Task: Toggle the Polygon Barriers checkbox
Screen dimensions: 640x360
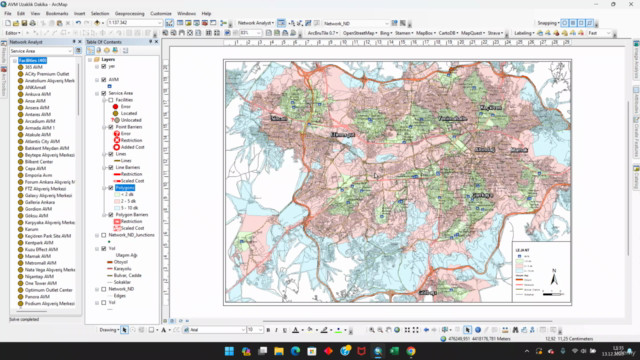Action: 111,215
